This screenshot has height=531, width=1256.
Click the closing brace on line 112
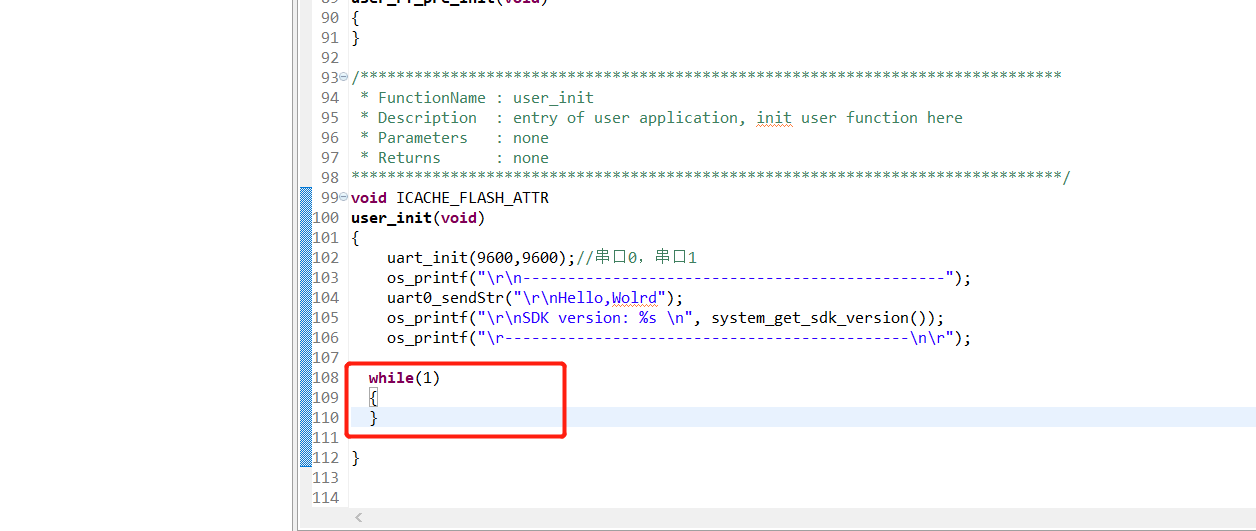click(355, 458)
